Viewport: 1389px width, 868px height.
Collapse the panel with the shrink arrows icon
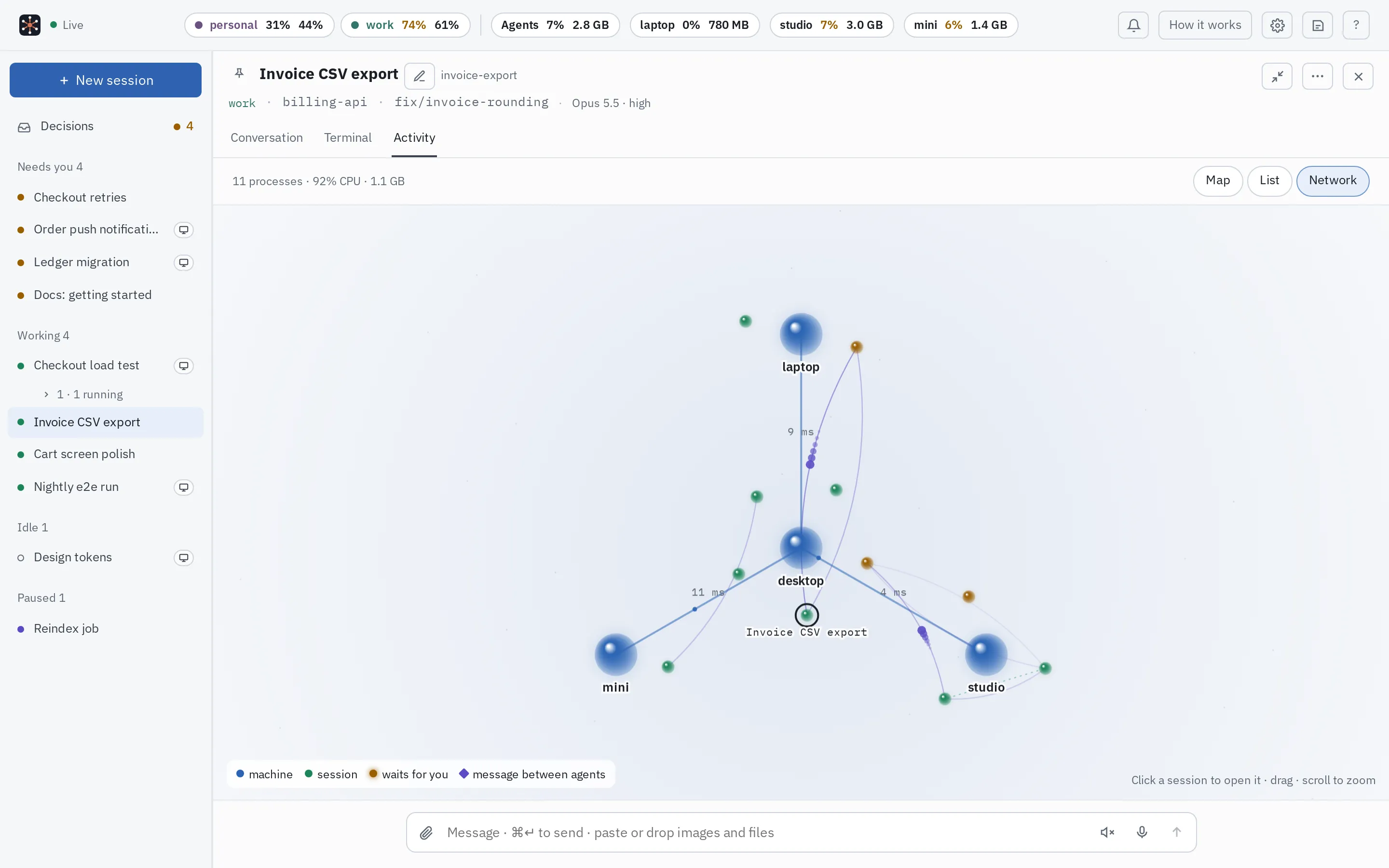click(x=1277, y=76)
